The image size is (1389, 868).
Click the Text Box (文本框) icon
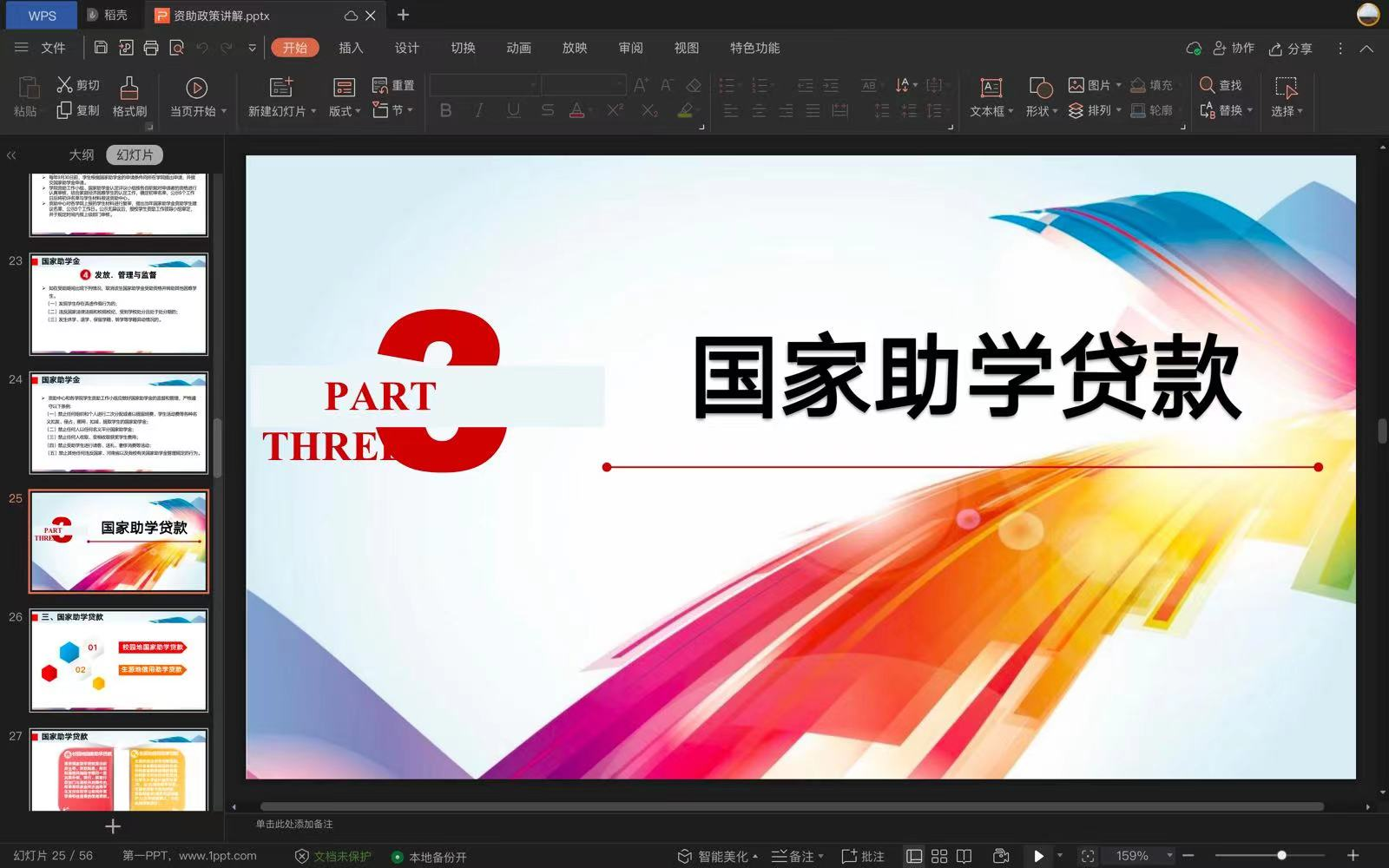[991, 87]
